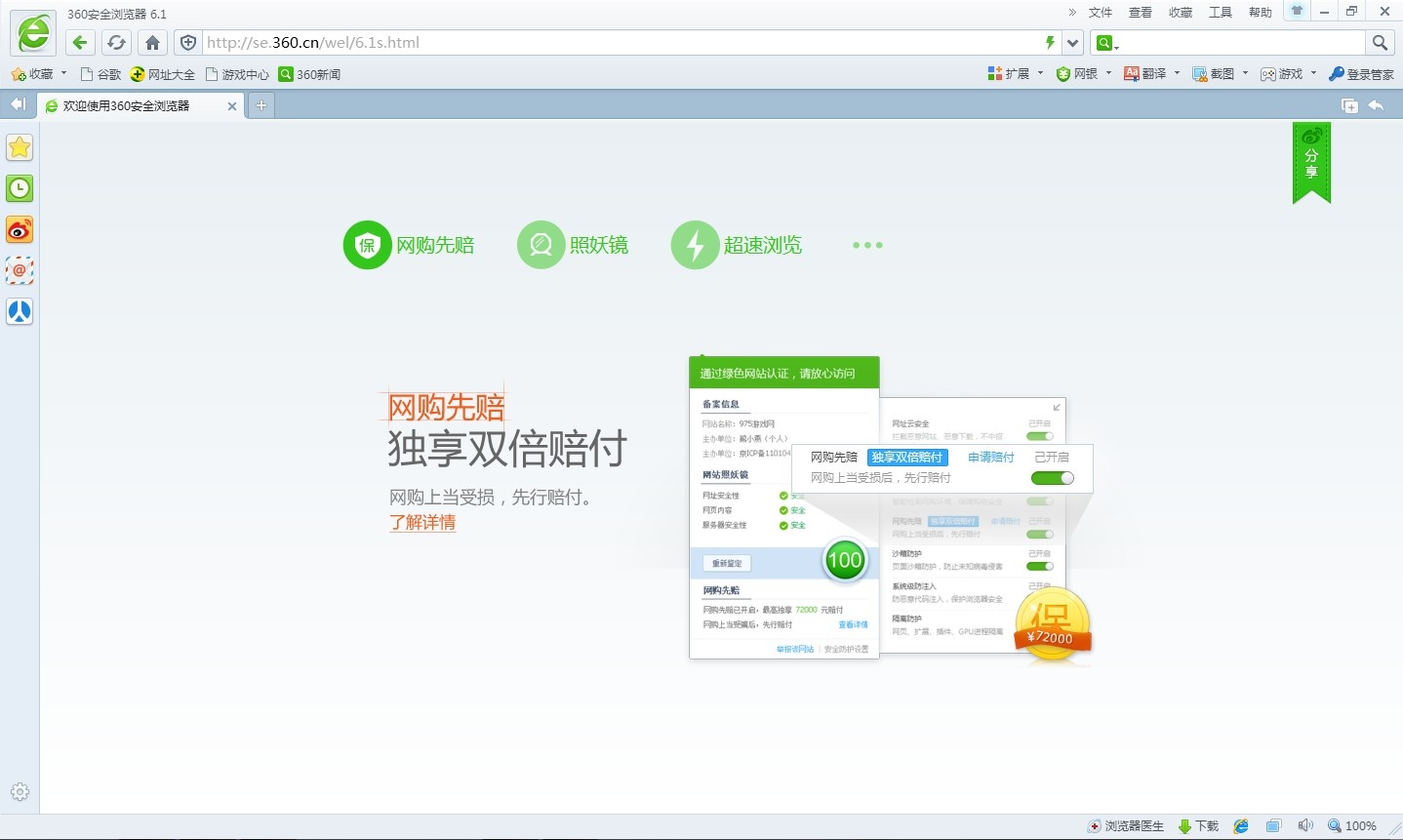Go back with the green back arrow

pyautogui.click(x=80, y=42)
